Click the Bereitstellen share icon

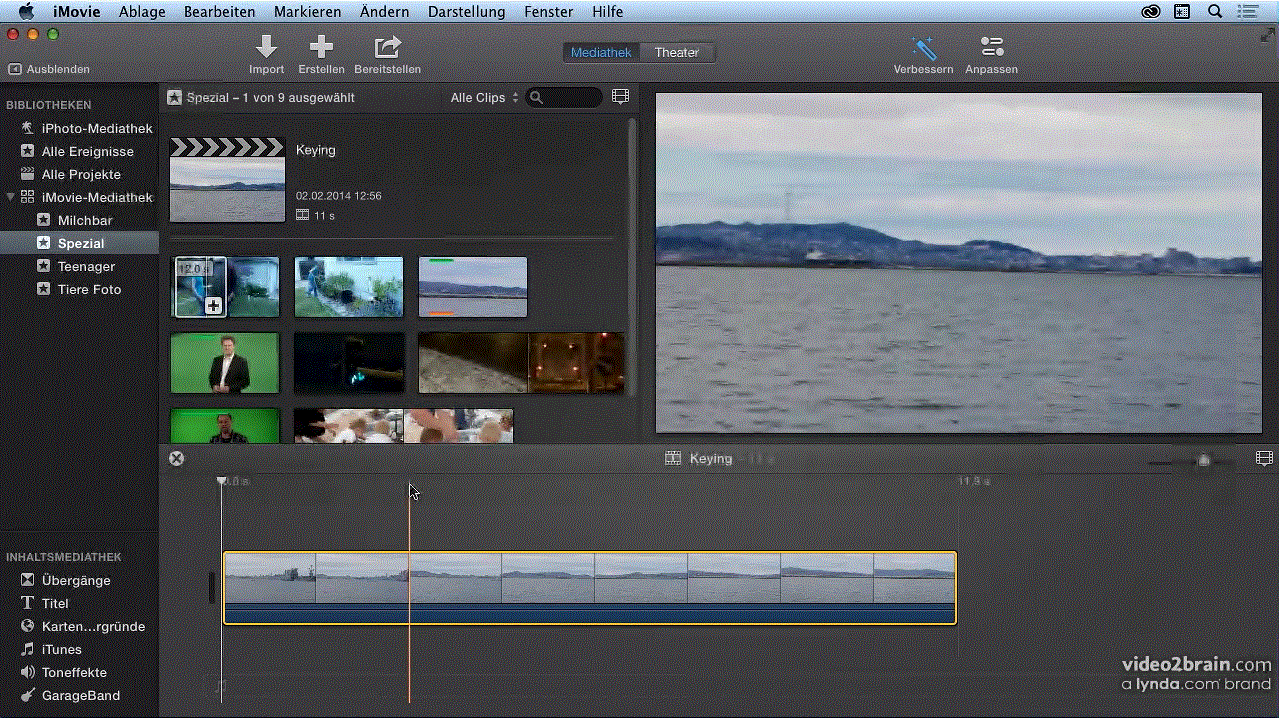pos(387,47)
